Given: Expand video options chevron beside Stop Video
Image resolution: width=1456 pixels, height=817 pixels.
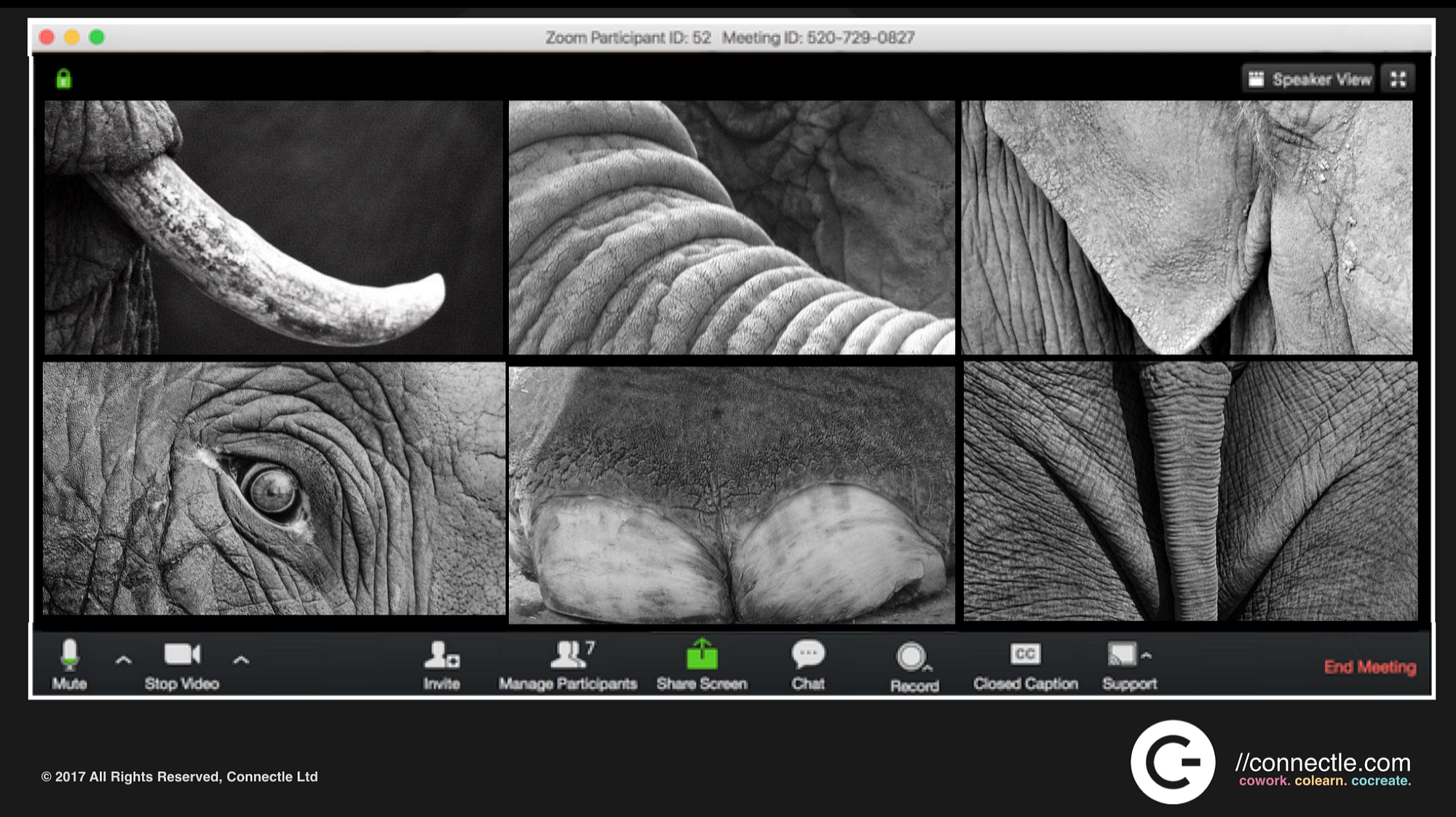Looking at the screenshot, I should coord(241,660).
